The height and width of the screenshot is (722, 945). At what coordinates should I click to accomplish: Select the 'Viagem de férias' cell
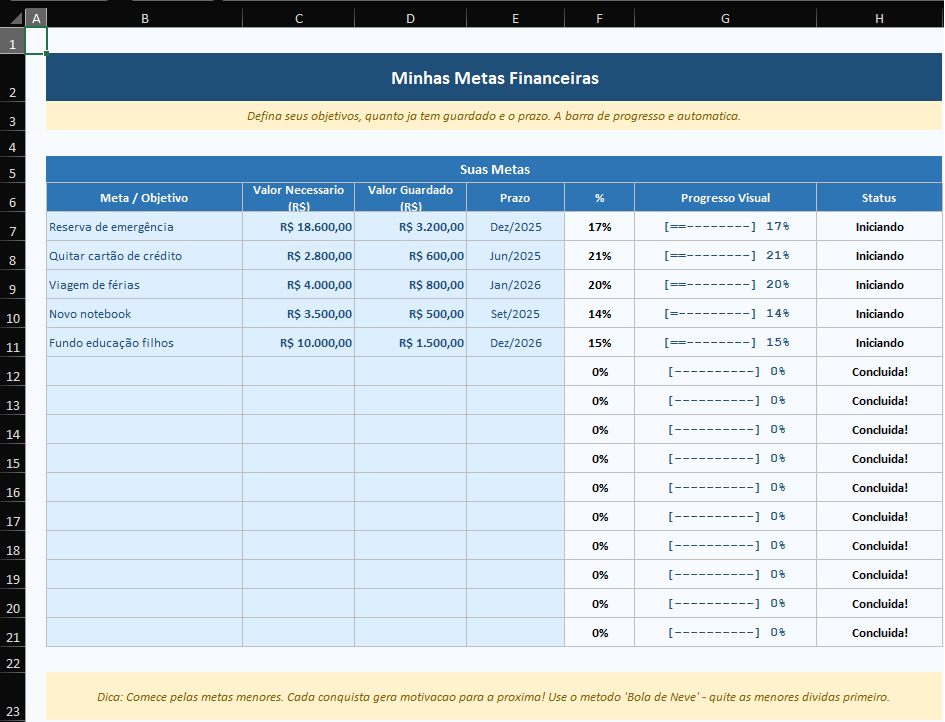pos(144,284)
